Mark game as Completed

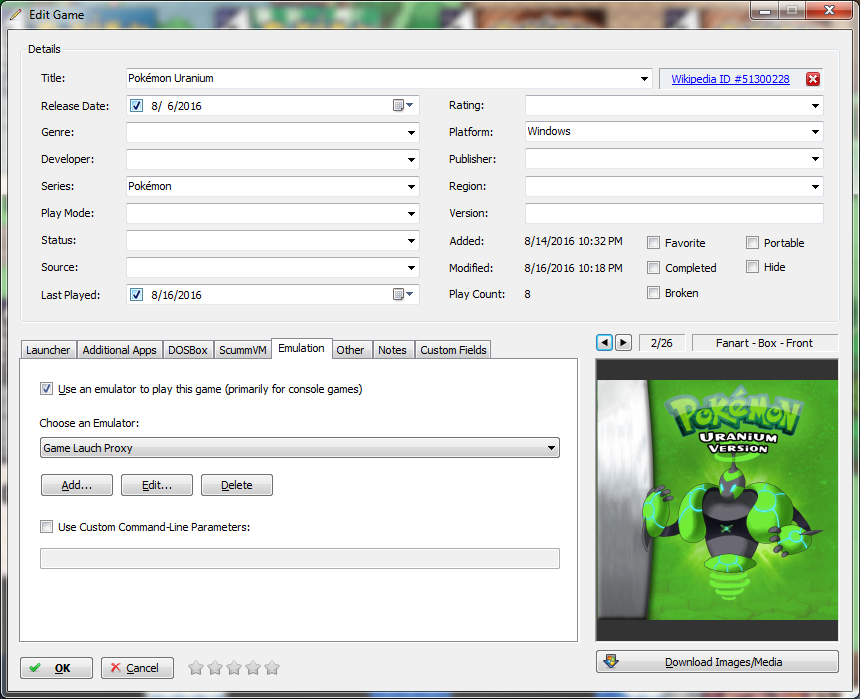coord(653,268)
